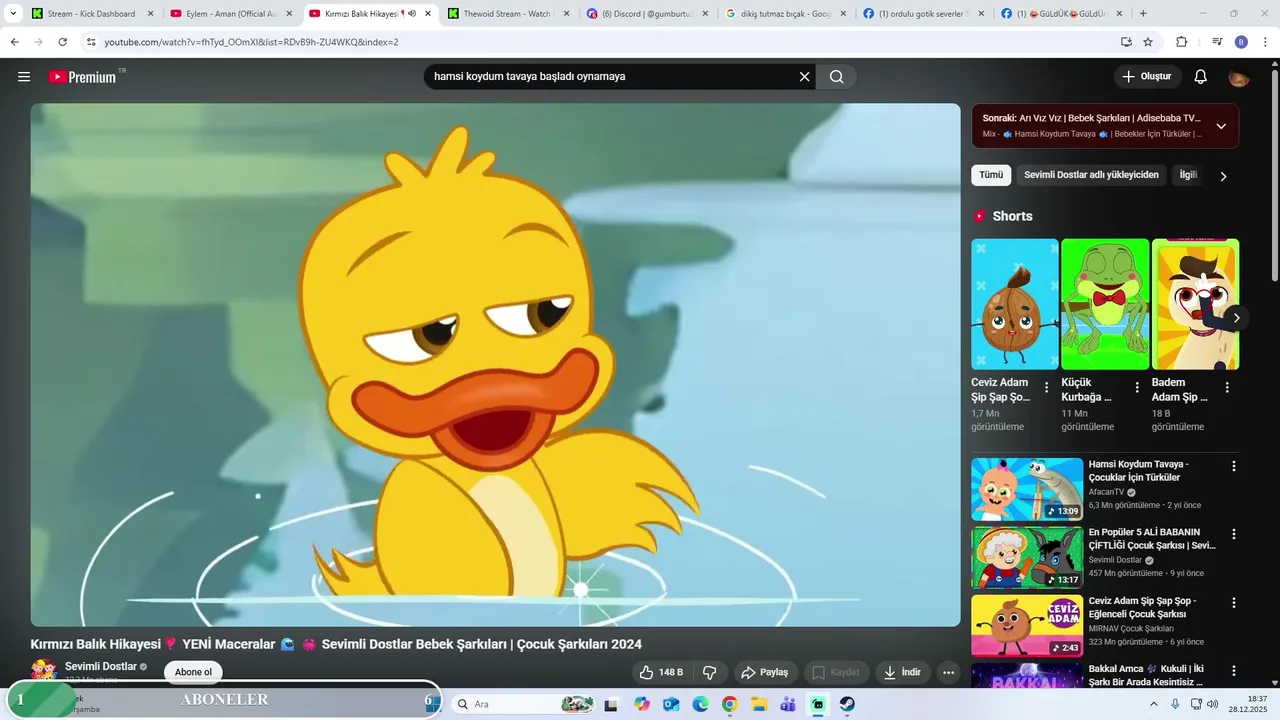
Task: Switch to the dikiş tutmaz bıçak Google tab
Action: coord(786,14)
